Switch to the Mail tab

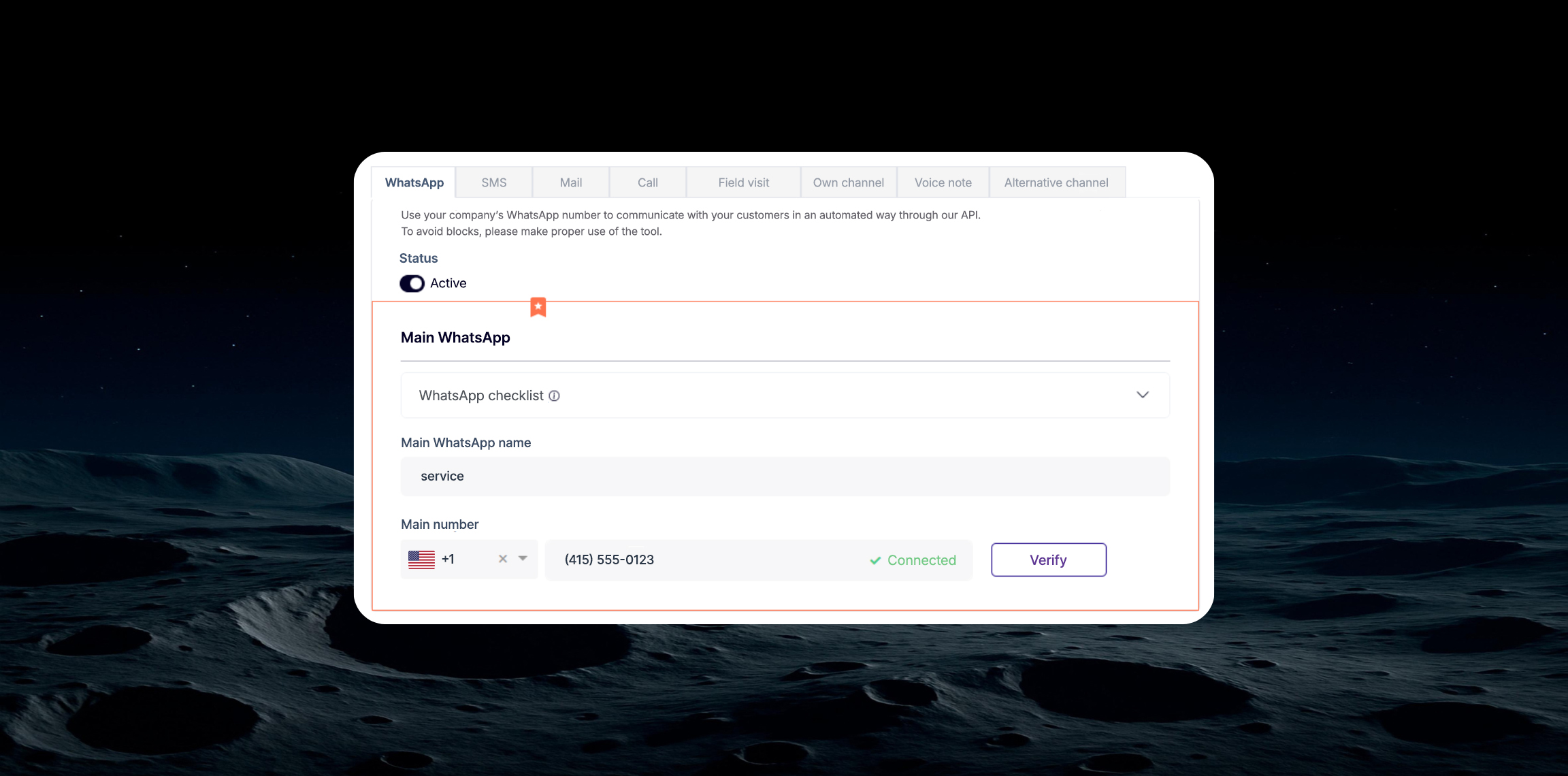click(x=570, y=182)
